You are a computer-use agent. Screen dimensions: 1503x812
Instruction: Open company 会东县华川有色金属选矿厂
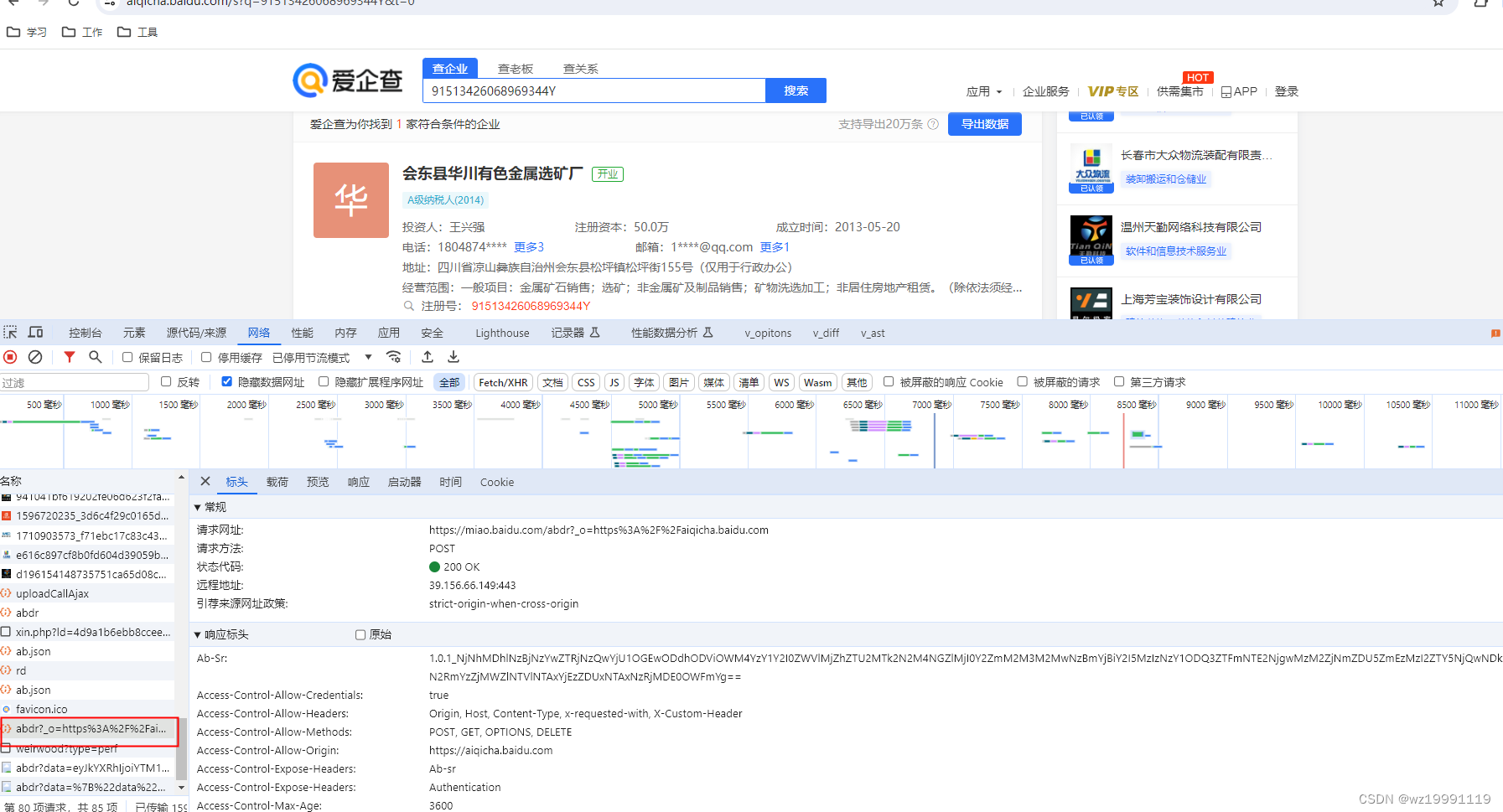click(493, 173)
